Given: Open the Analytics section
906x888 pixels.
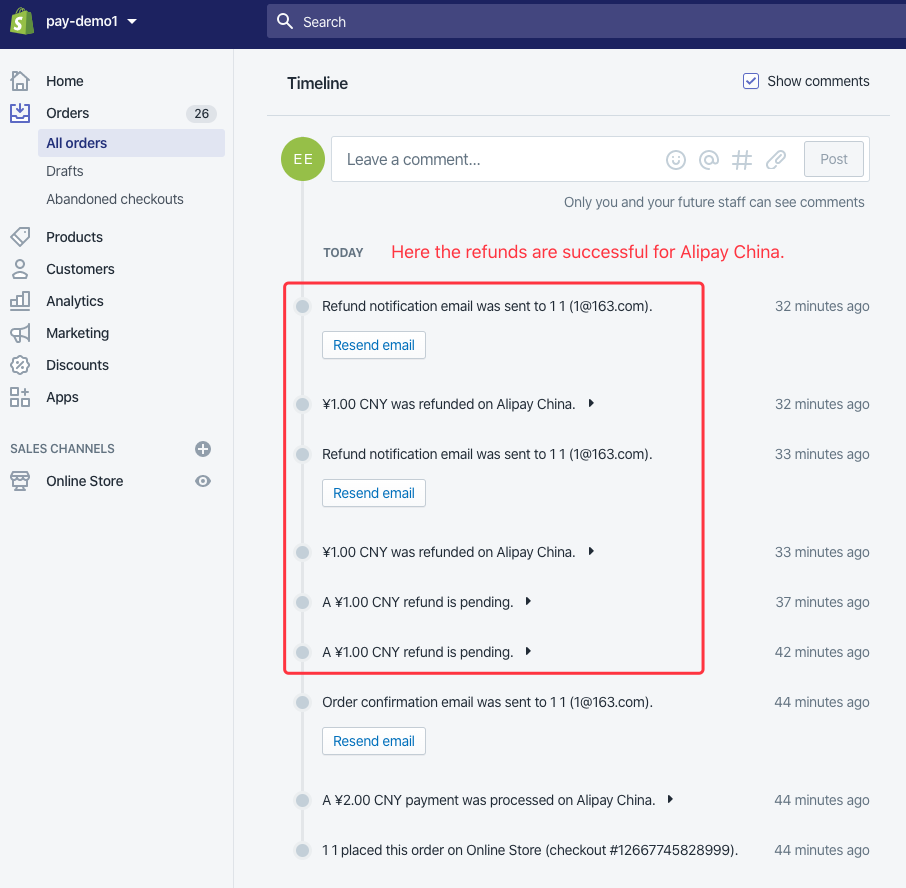Looking at the screenshot, I should (74, 301).
